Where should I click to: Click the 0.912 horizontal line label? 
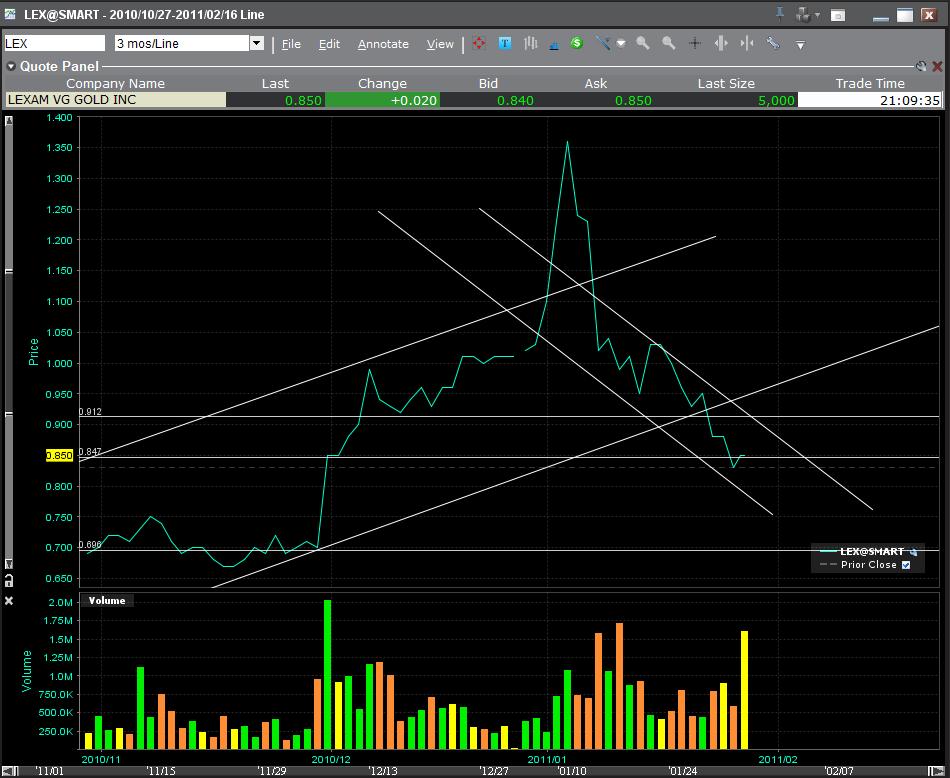pos(90,411)
